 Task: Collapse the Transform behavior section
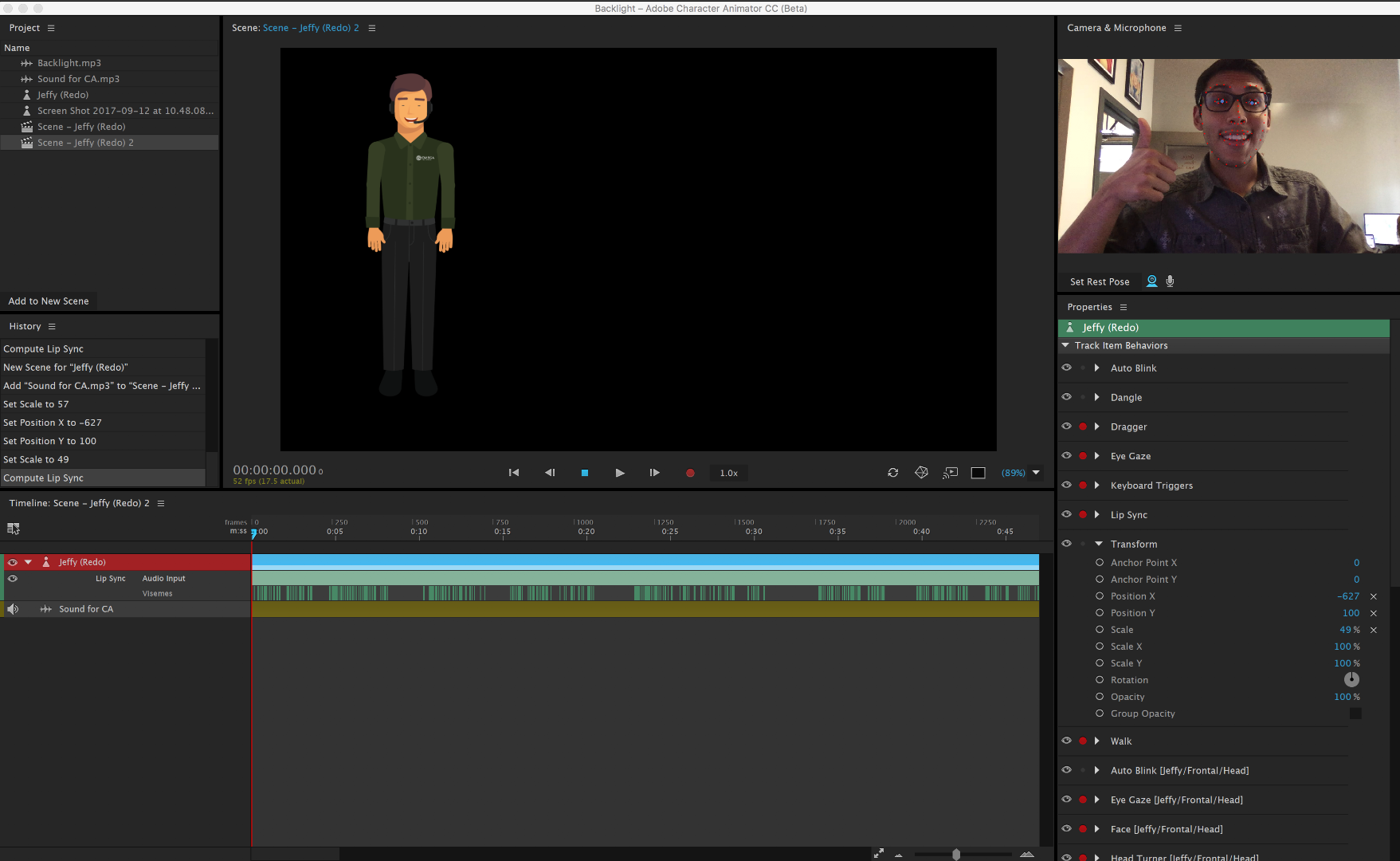point(1099,545)
